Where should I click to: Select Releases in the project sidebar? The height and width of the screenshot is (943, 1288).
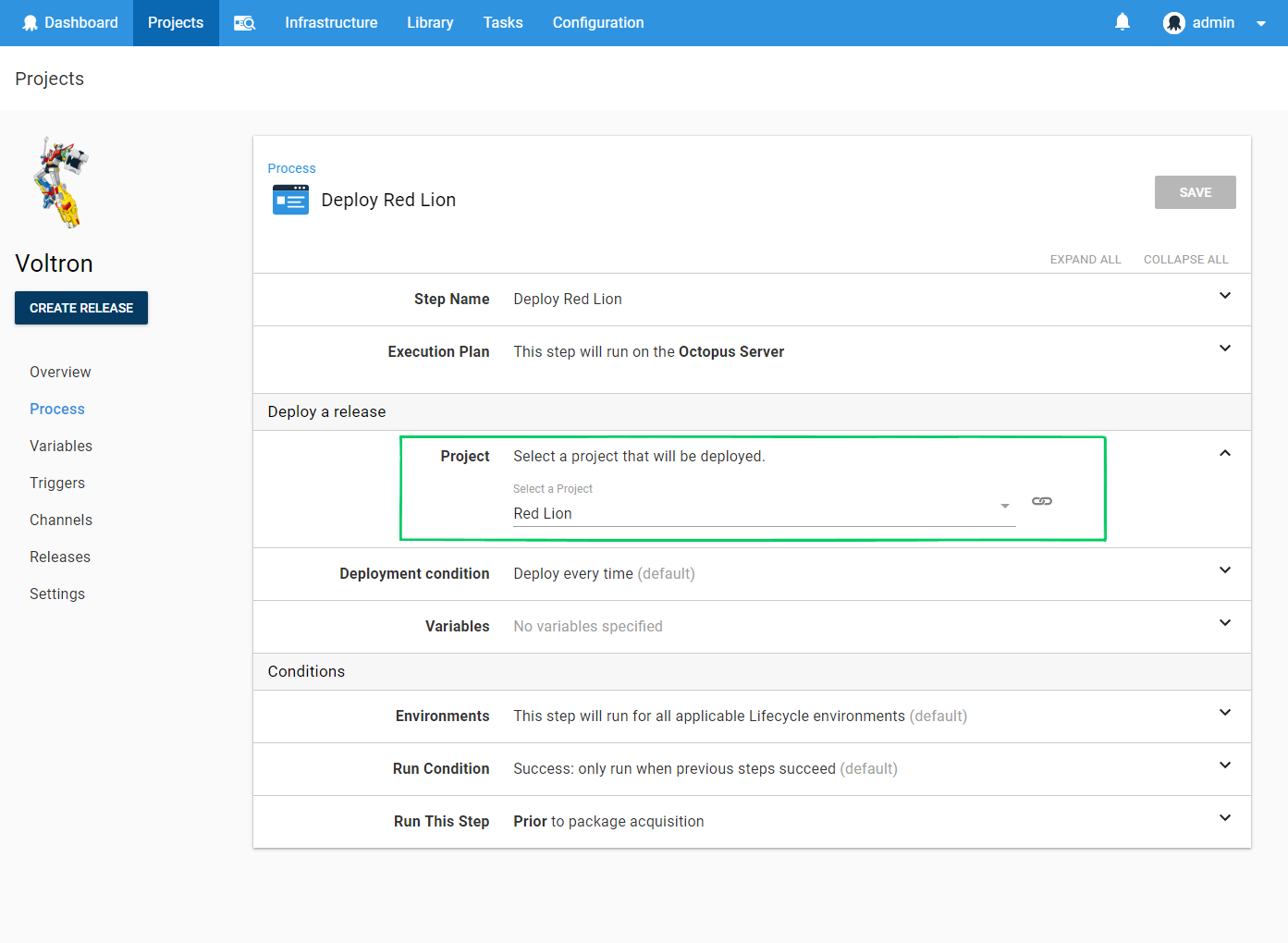click(59, 557)
